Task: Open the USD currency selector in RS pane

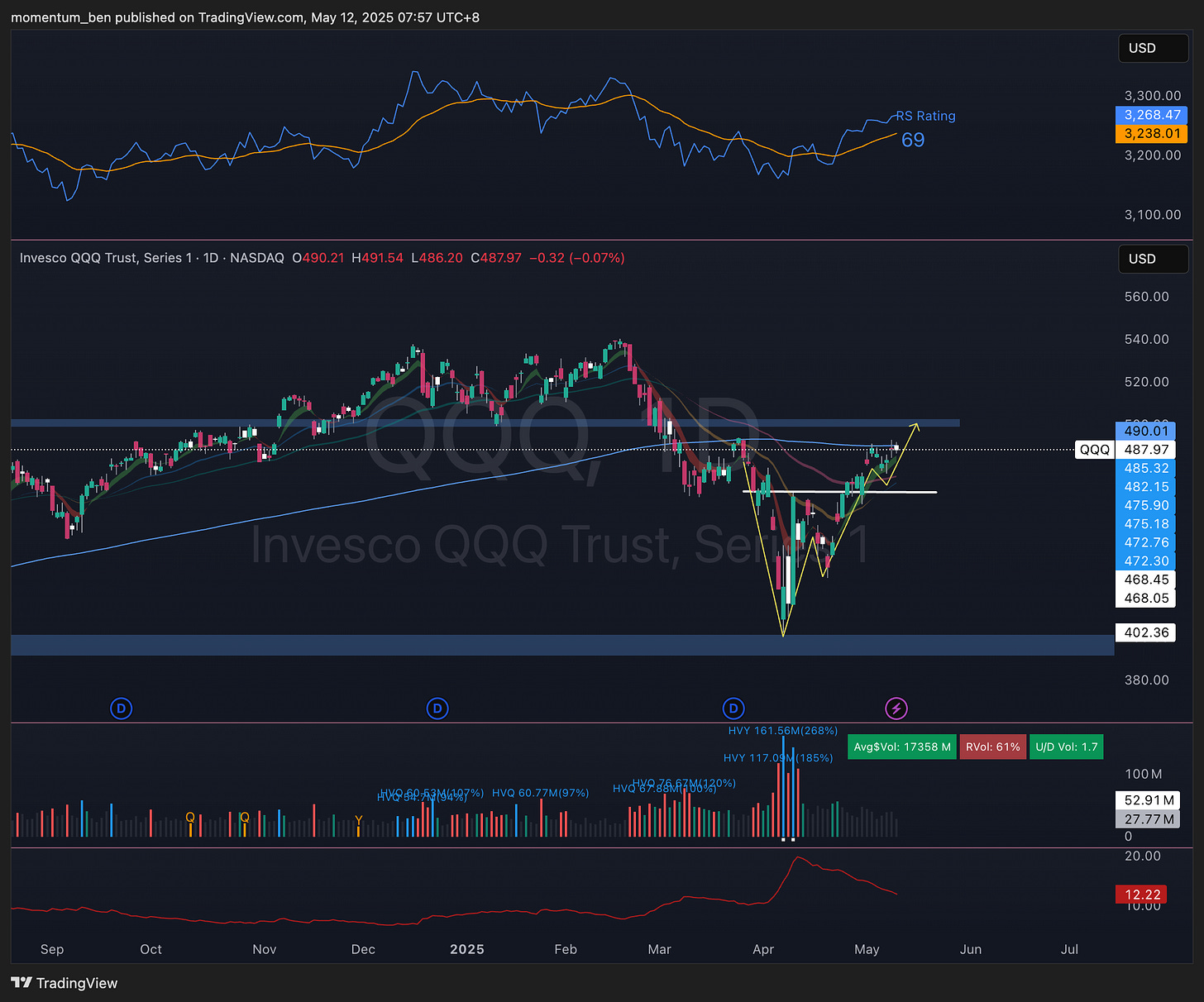Action: (x=1153, y=48)
